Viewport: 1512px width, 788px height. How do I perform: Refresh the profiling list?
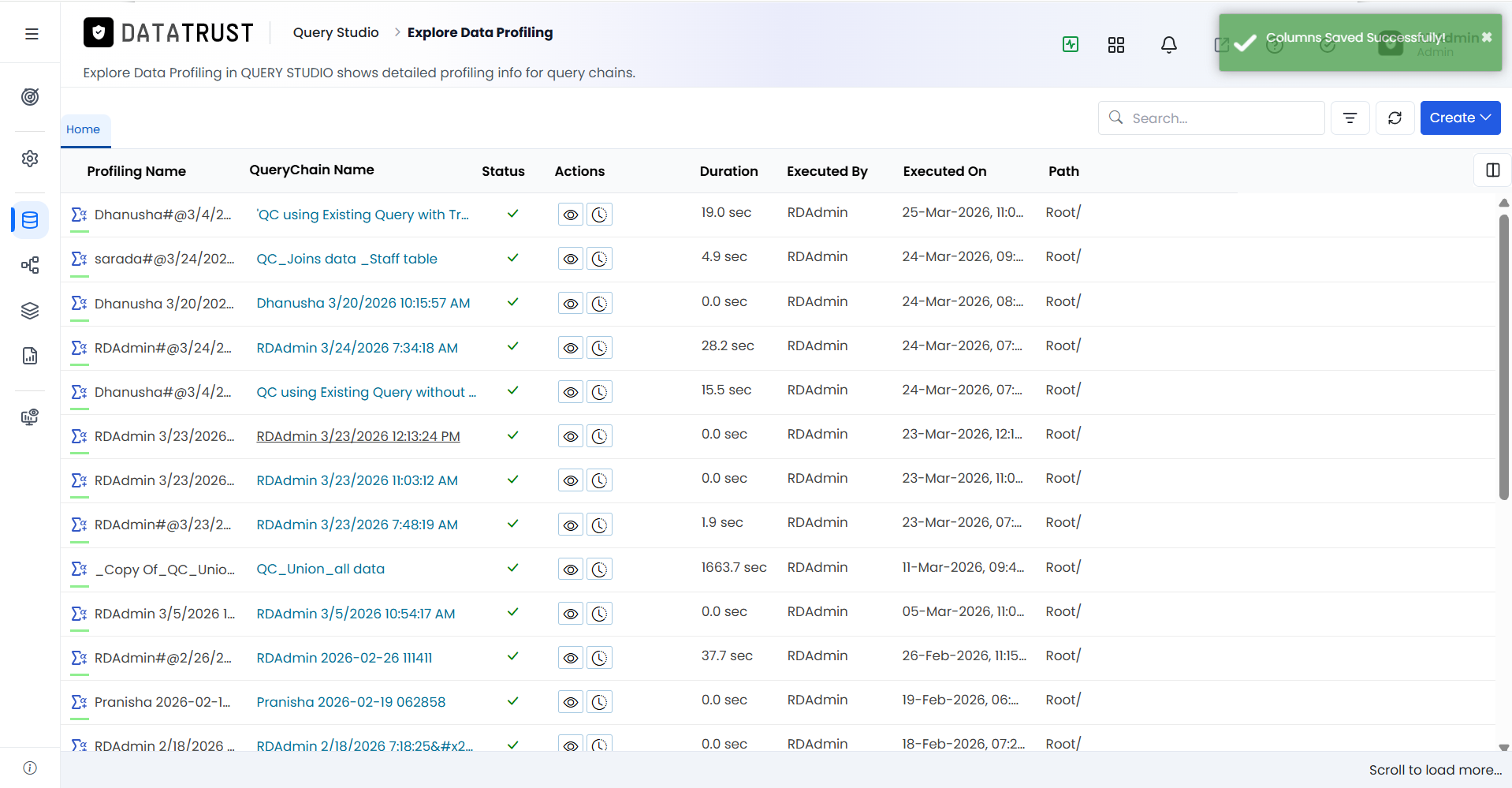pyautogui.click(x=1395, y=118)
